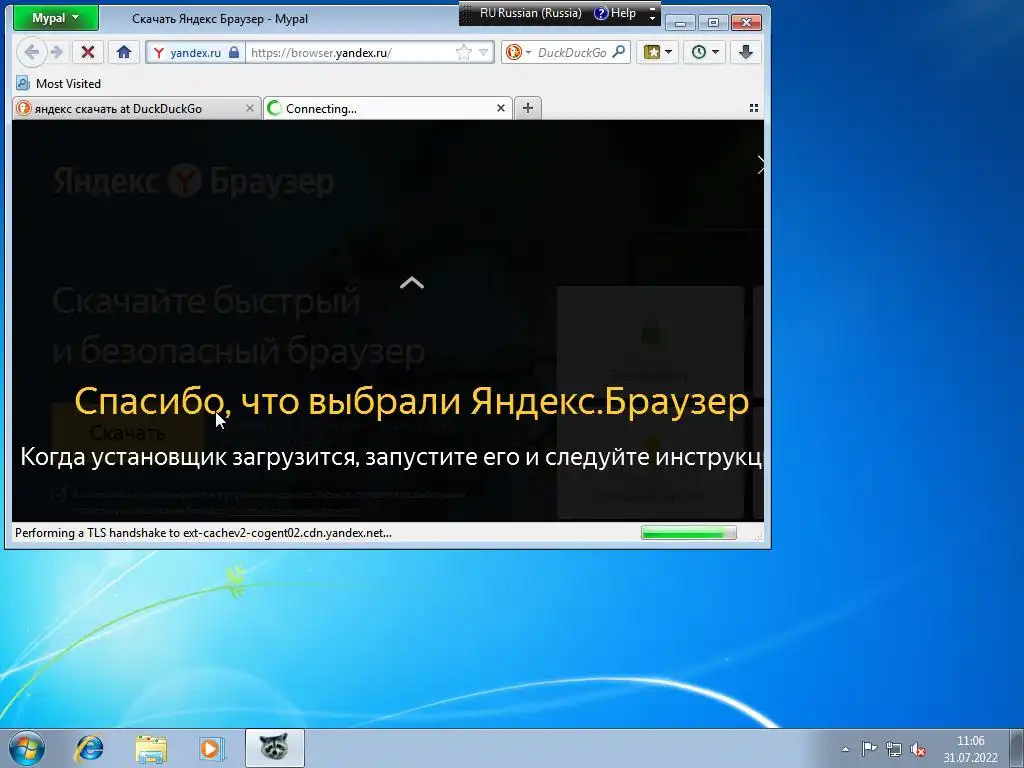Screen dimensions: 1024x768
Task: Expand the URL history dropdown arrow
Action: point(484,52)
